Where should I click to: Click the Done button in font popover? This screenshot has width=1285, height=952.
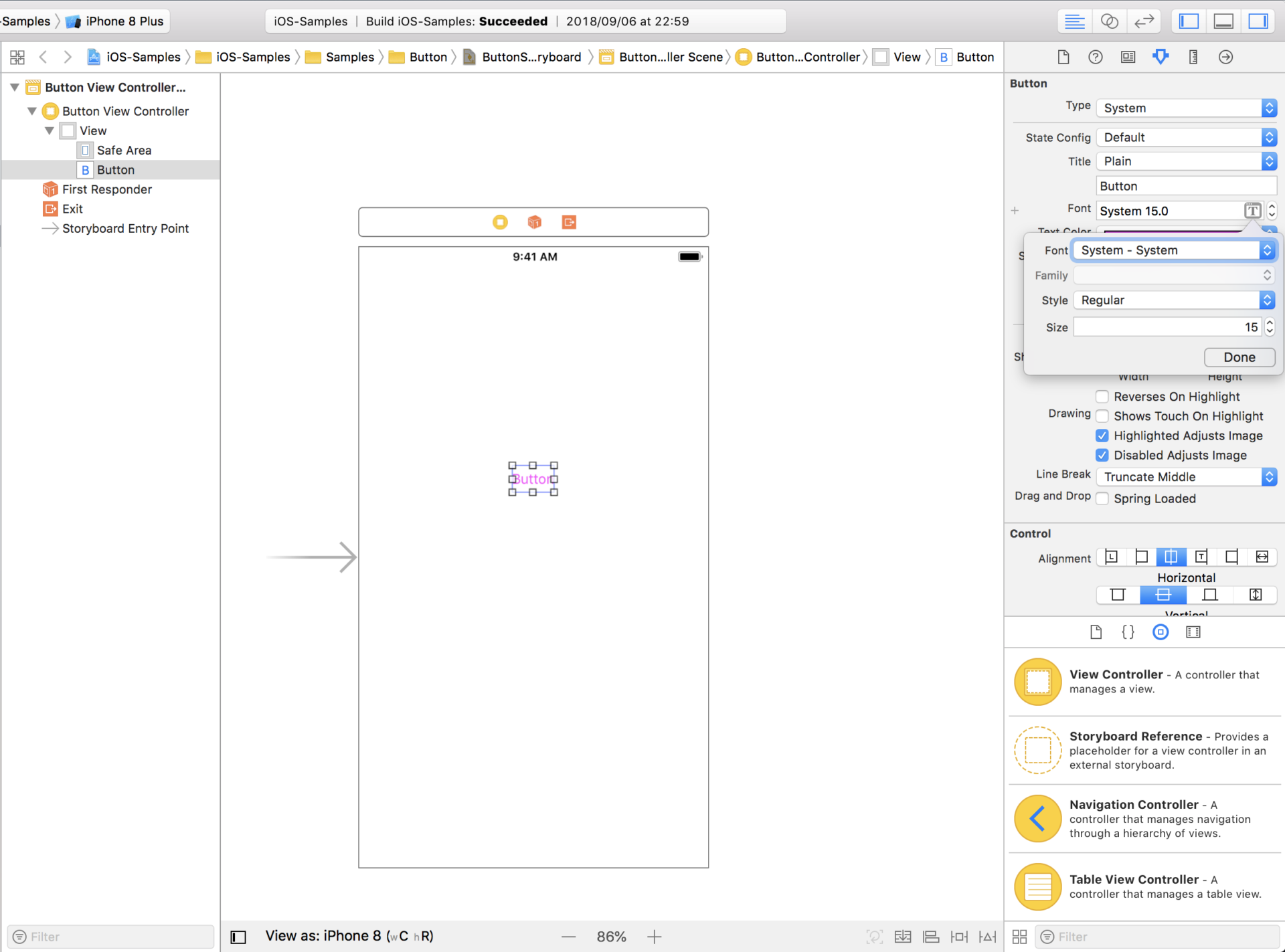pyautogui.click(x=1239, y=357)
